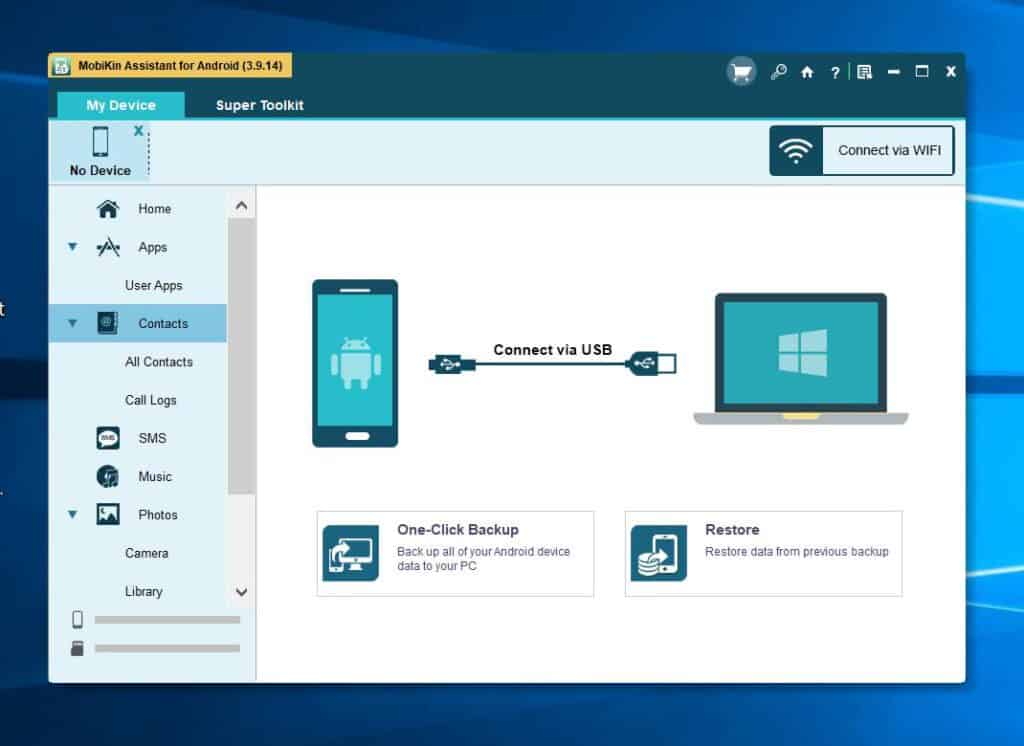Remove device with the blue X
This screenshot has width=1024, height=746.
pos(138,131)
